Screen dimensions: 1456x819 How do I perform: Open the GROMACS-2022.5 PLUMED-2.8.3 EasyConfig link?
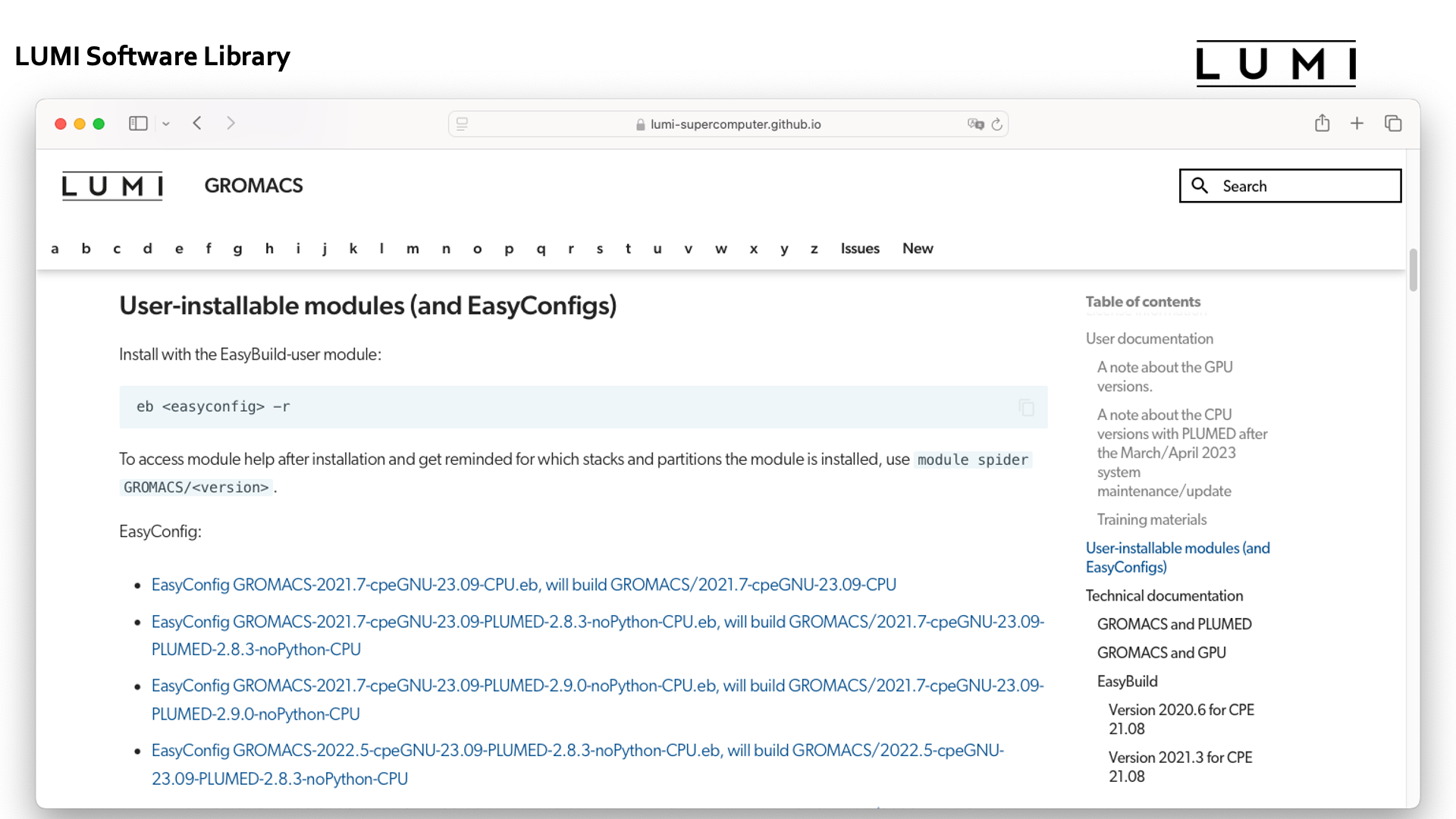[578, 764]
